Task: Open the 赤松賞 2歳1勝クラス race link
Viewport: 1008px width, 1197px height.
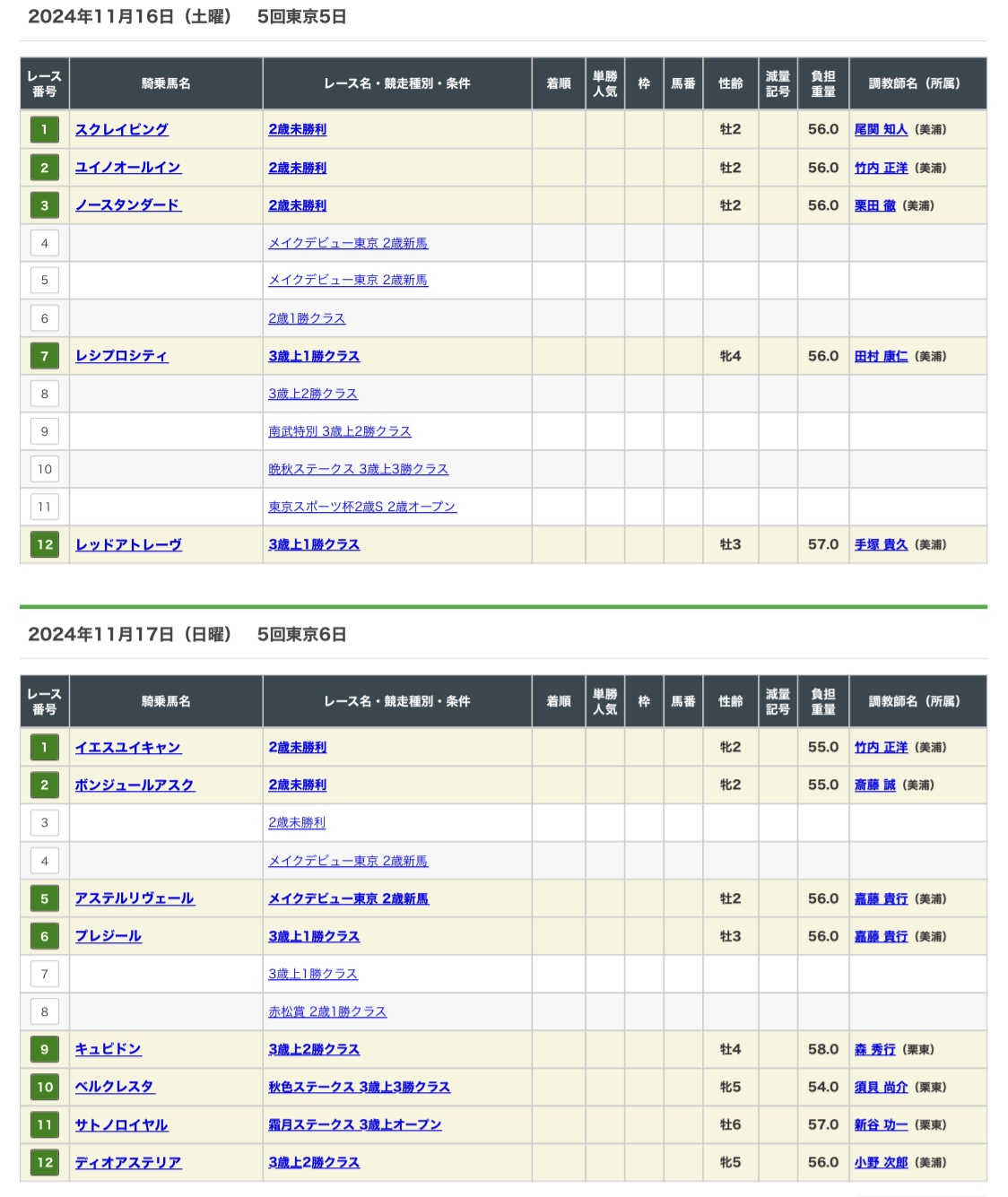Action: point(327,1011)
